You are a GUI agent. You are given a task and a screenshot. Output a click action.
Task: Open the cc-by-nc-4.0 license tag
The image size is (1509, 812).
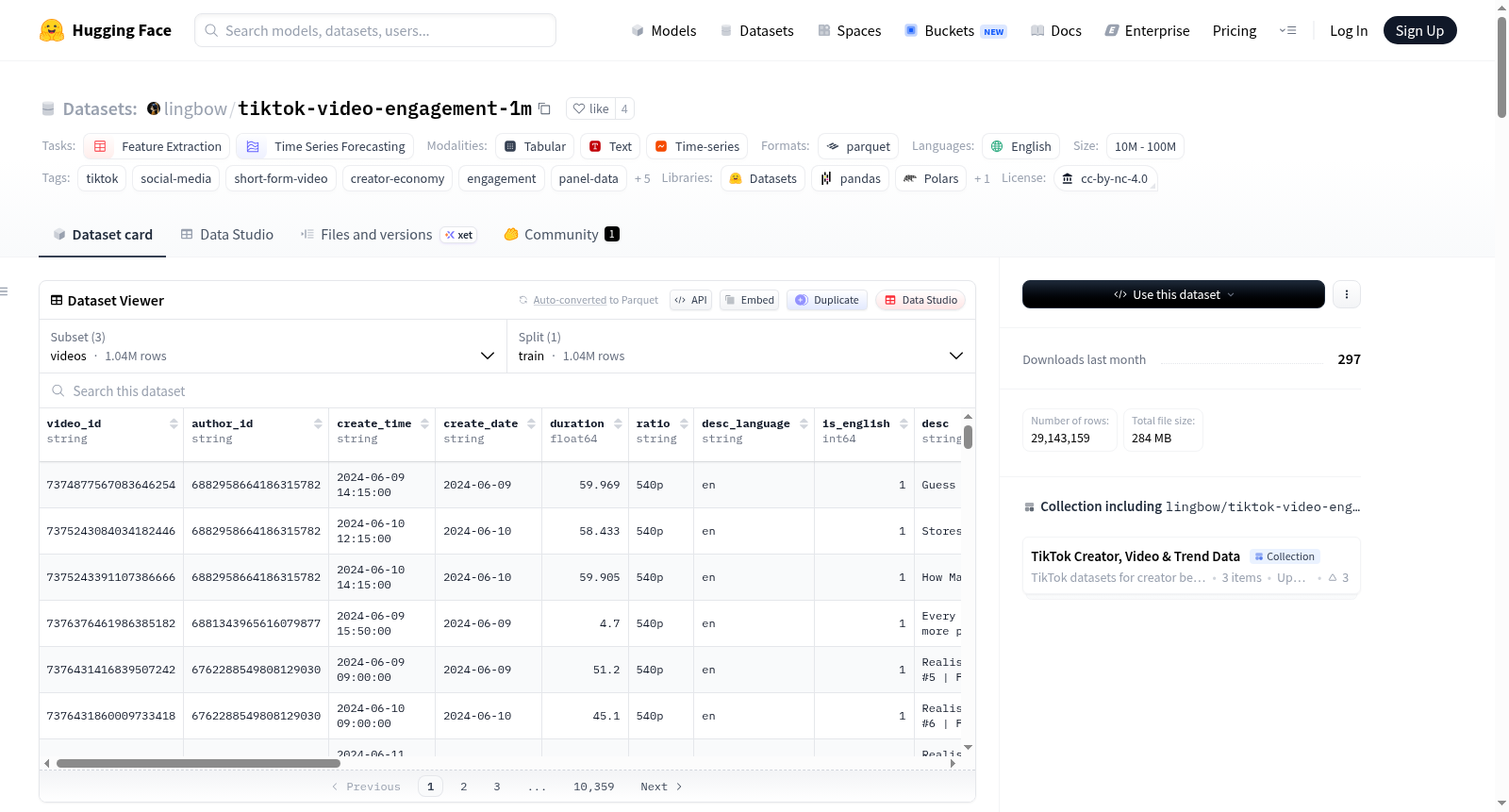coord(1105,178)
